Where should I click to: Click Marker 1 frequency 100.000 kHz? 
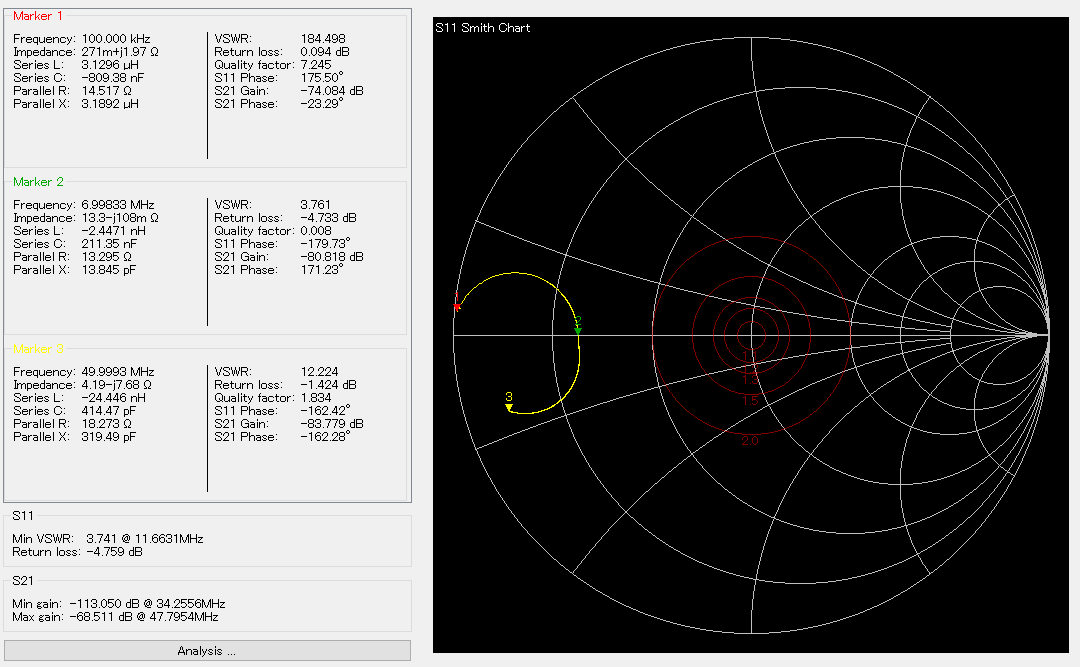pyautogui.click(x=116, y=39)
